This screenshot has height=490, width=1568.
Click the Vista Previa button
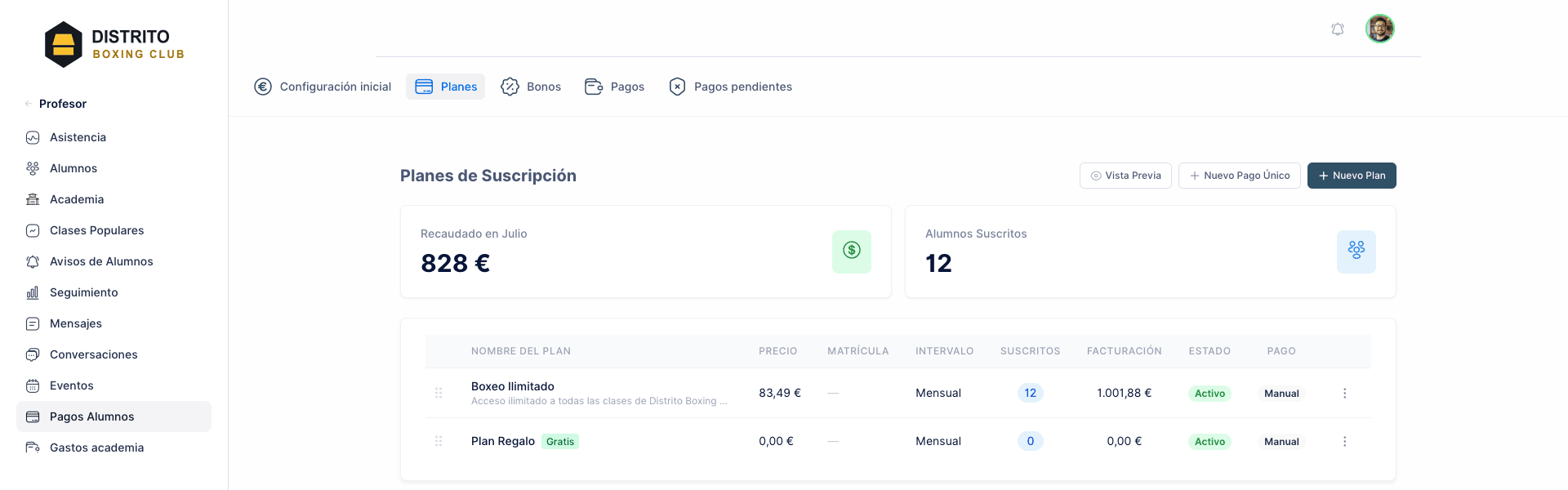point(1126,176)
